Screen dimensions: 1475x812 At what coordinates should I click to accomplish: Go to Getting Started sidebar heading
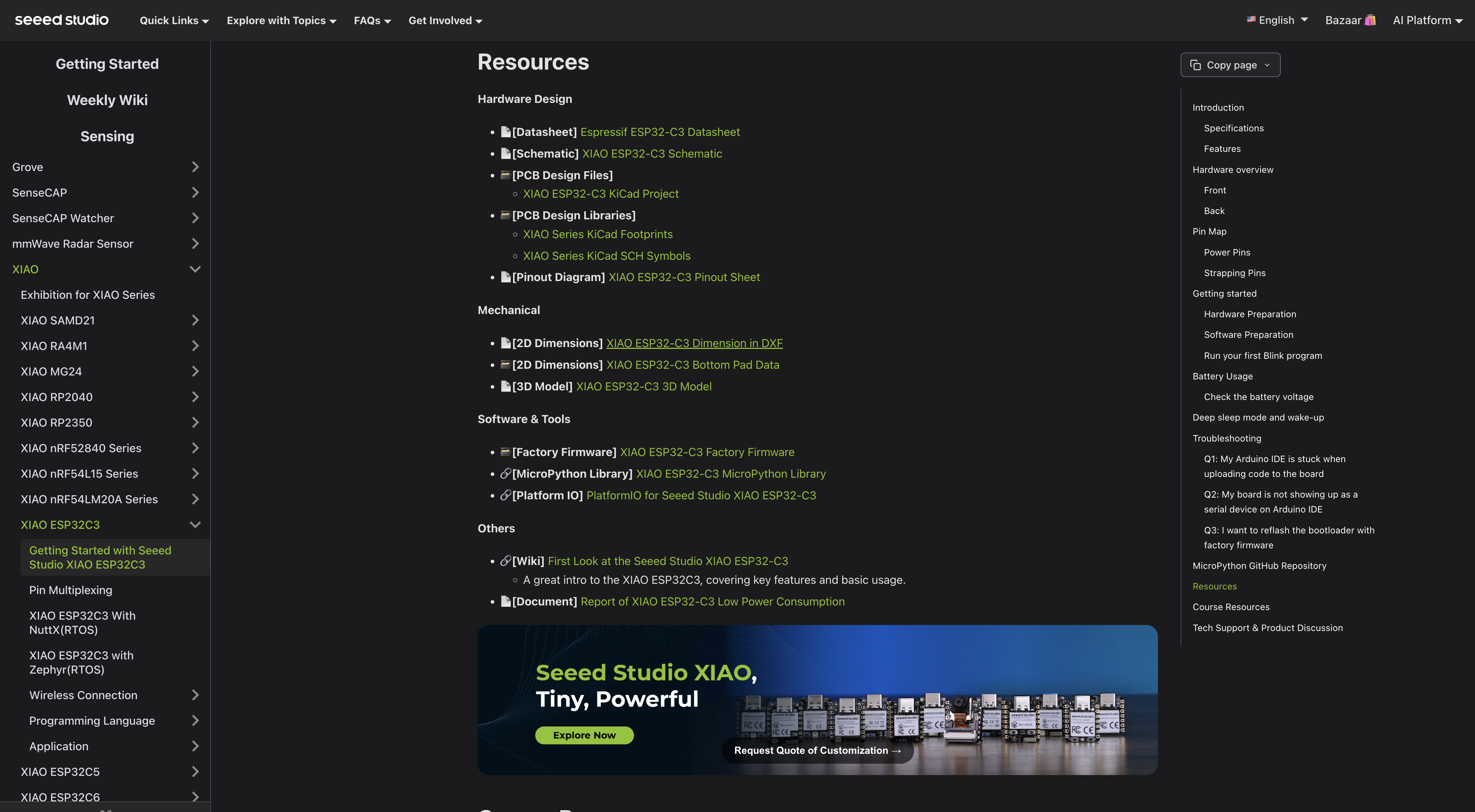click(x=107, y=64)
